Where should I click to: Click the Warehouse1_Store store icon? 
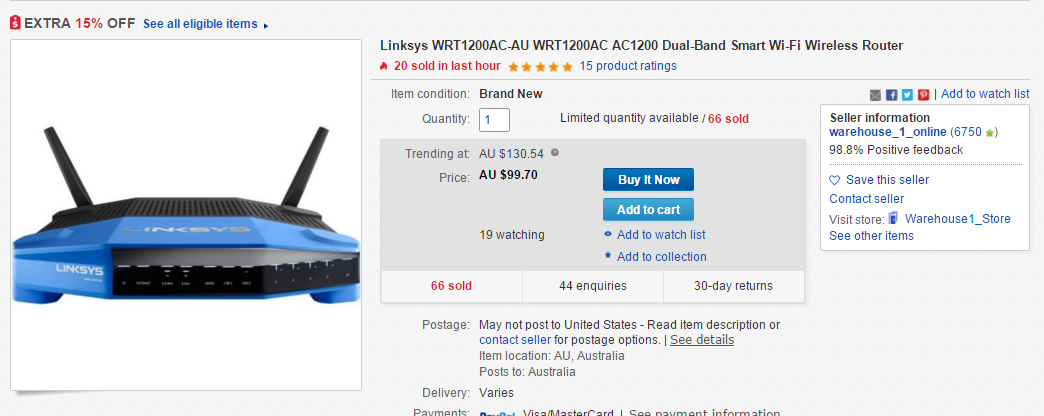coord(894,218)
